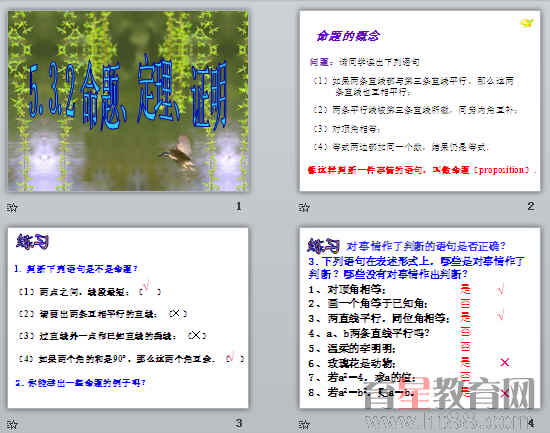Screen dimensions: 550x433
Task: Click the 练习 heading on slide 3
Action: click(32, 242)
